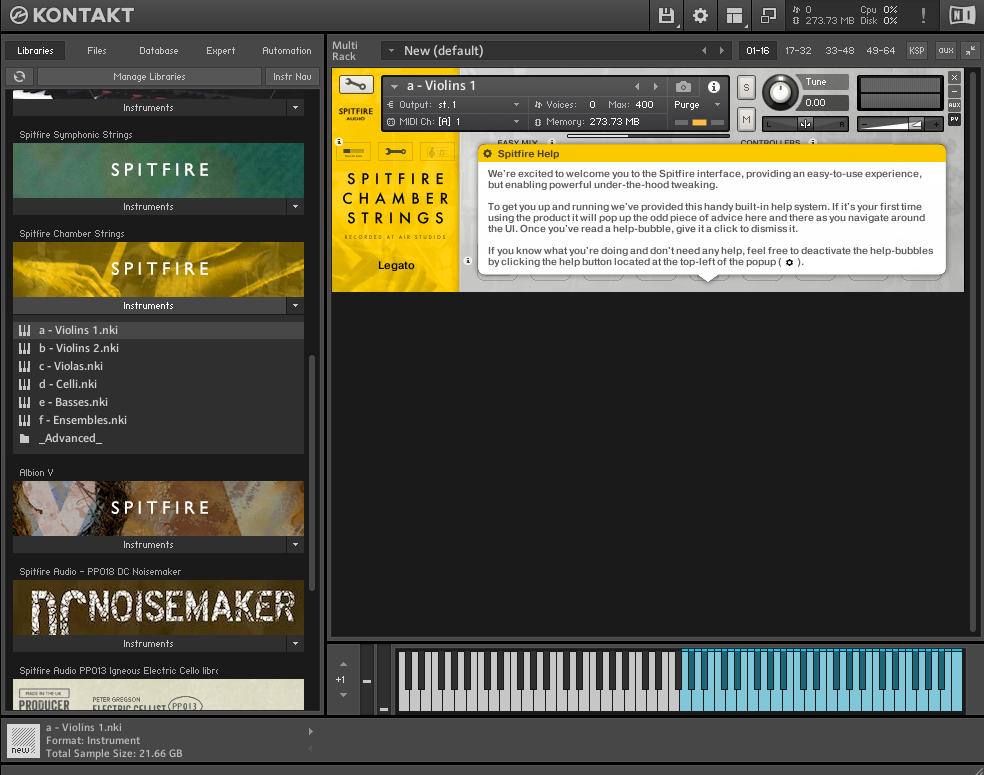The height and width of the screenshot is (775, 984).
Task: Open Spitfire ostinatum notes icon
Action: [x=437, y=152]
